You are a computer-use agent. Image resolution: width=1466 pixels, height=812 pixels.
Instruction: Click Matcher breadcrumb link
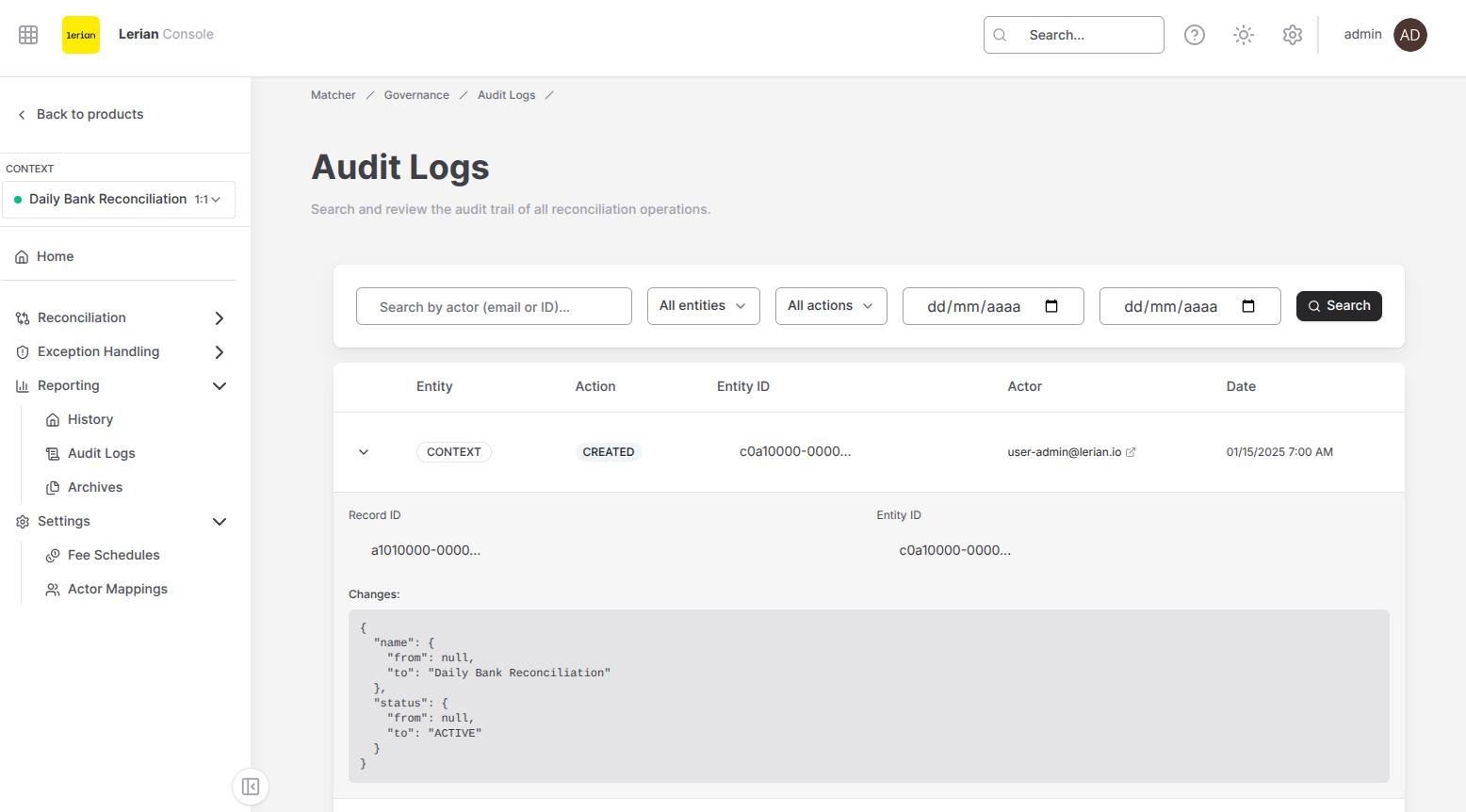(334, 95)
